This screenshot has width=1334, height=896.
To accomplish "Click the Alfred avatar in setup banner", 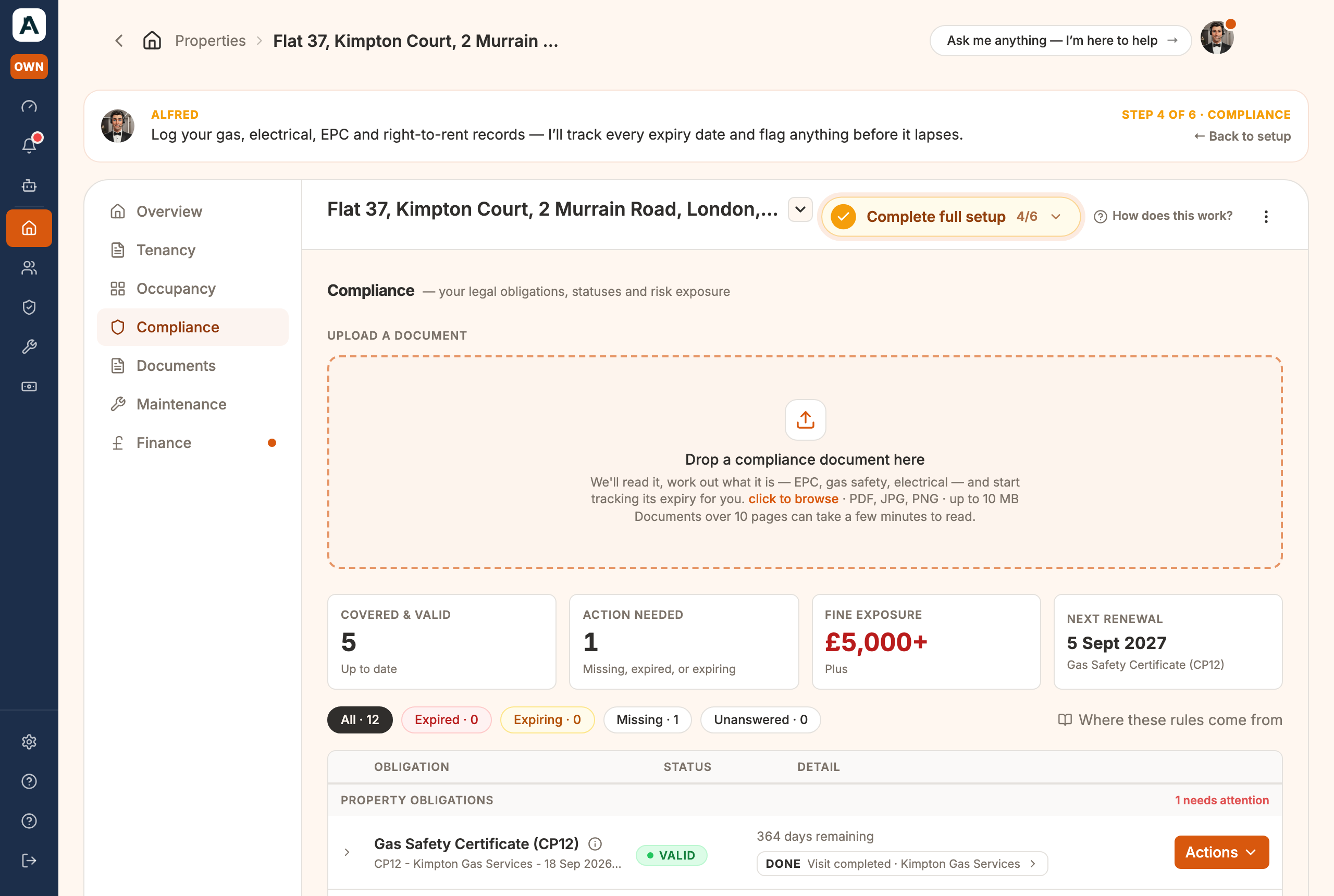I will pos(118,126).
